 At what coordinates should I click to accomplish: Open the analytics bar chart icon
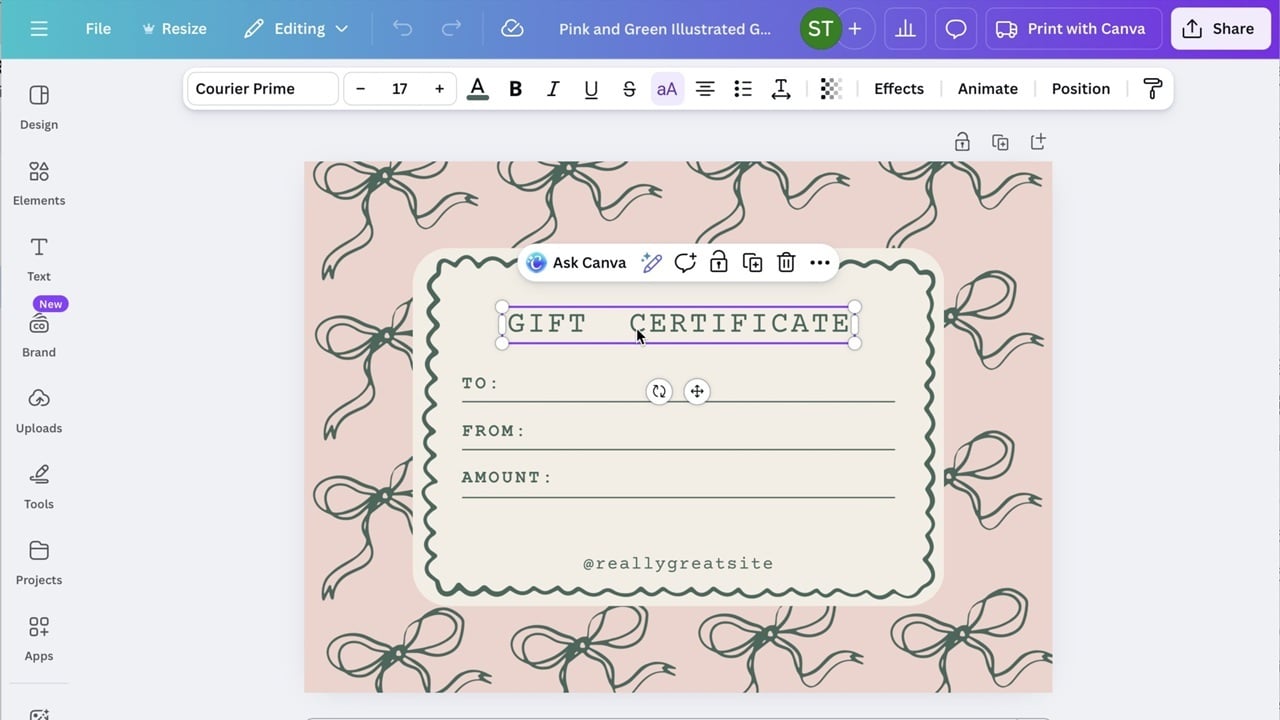pos(905,29)
